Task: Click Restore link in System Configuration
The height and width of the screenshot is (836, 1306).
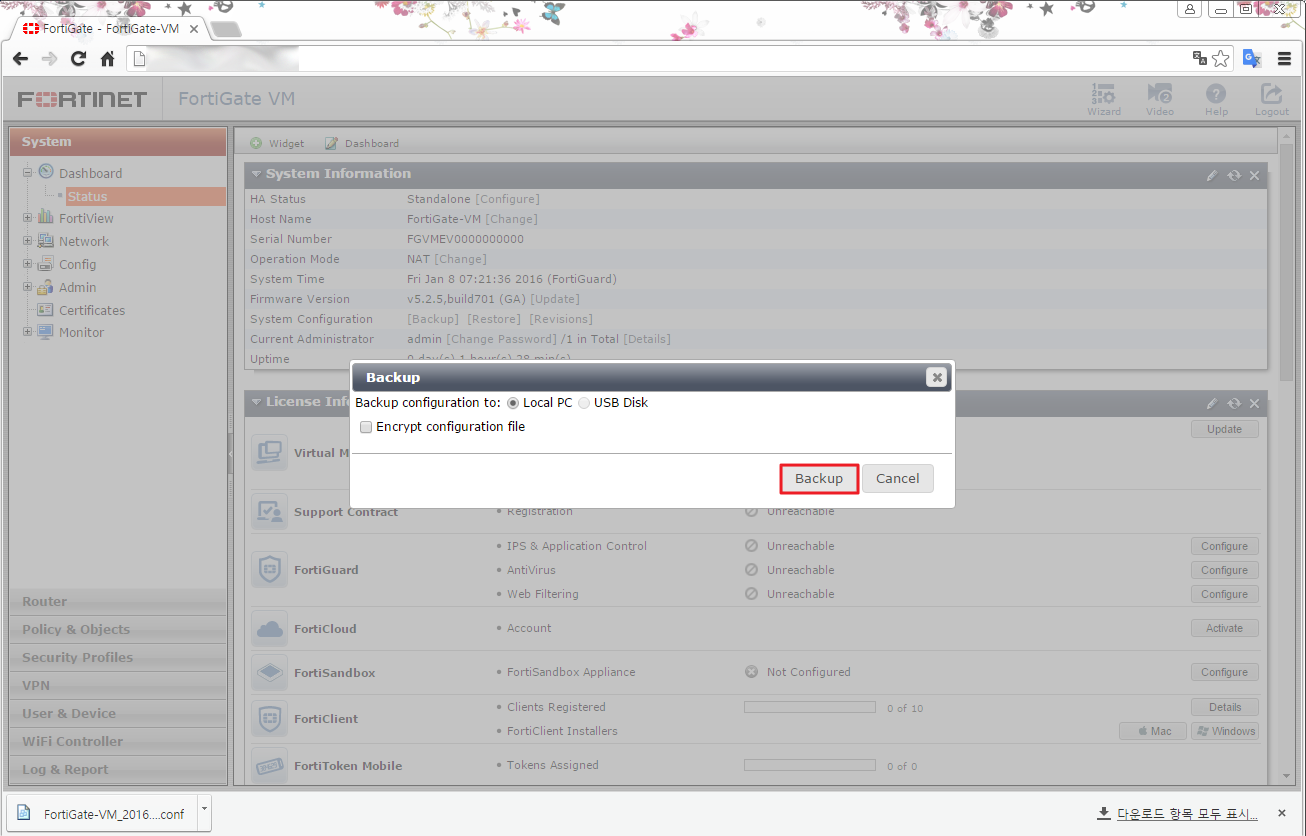Action: click(x=494, y=319)
